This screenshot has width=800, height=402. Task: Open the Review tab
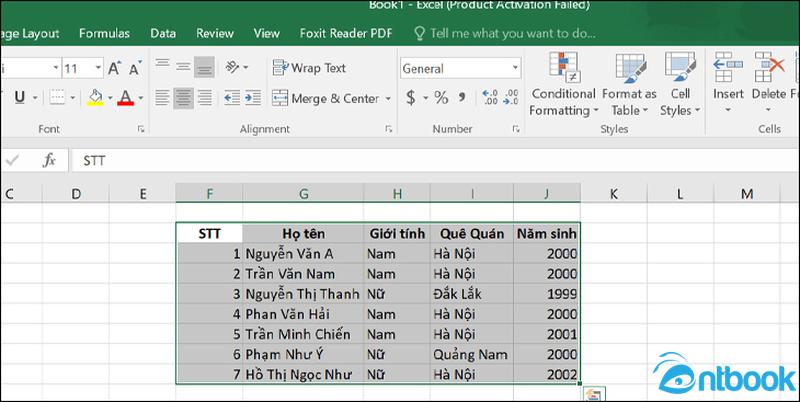click(215, 34)
